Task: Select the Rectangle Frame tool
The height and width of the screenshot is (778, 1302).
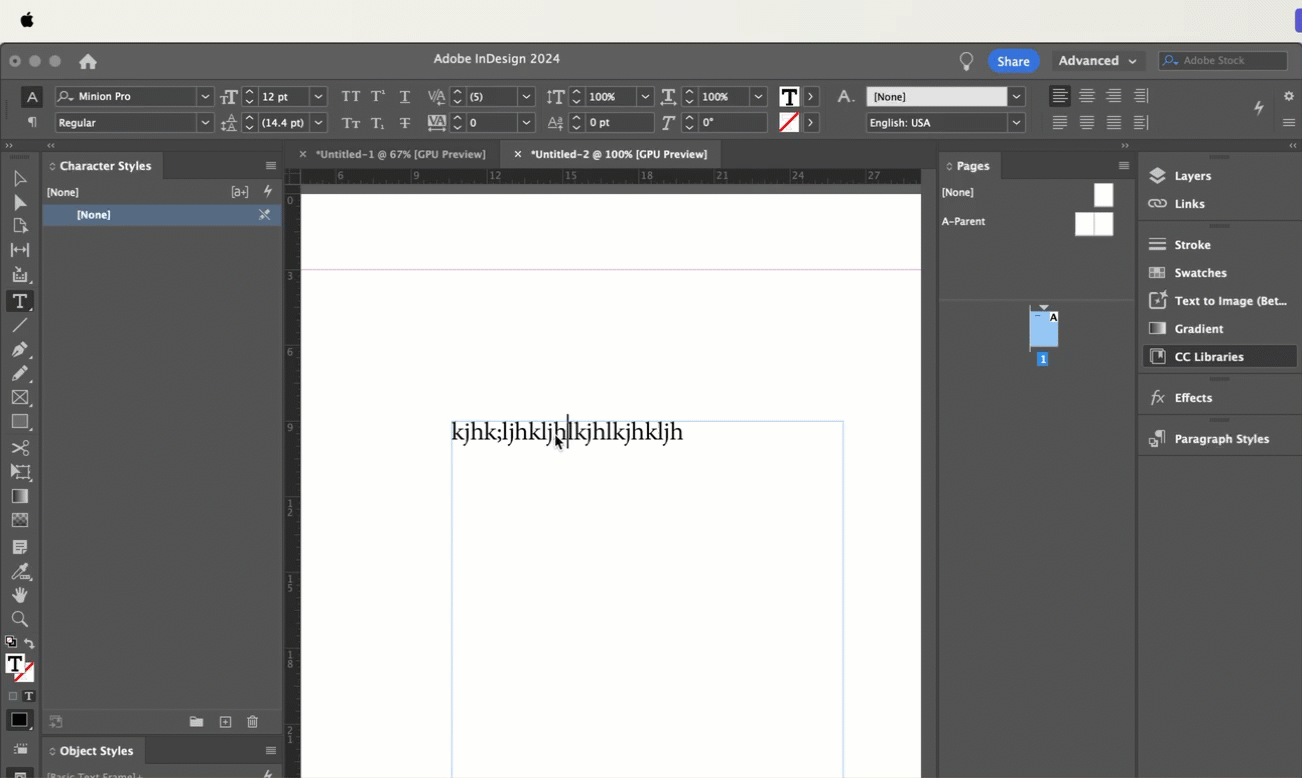Action: point(20,397)
